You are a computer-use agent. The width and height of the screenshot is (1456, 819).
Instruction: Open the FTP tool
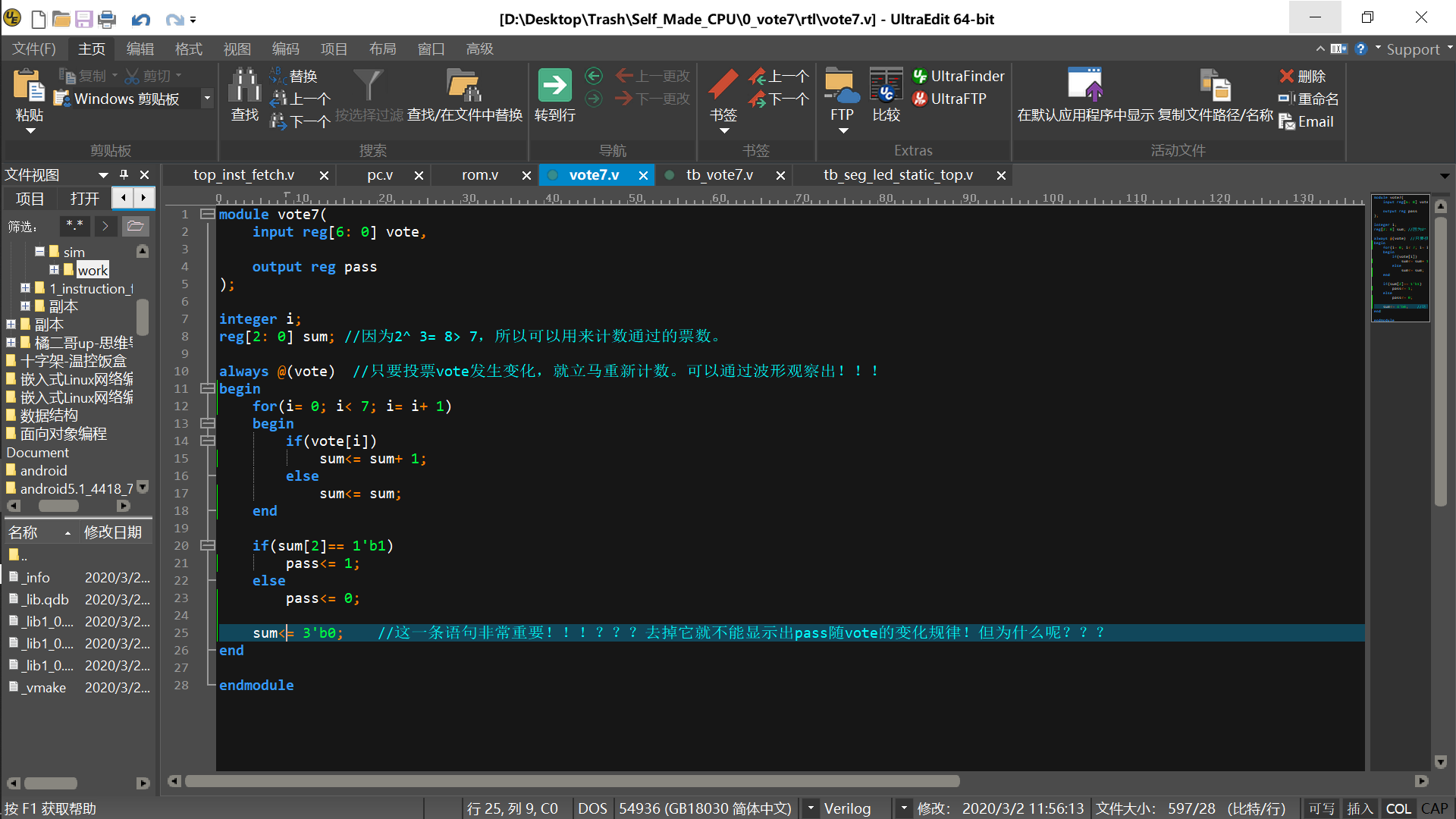[x=841, y=85]
